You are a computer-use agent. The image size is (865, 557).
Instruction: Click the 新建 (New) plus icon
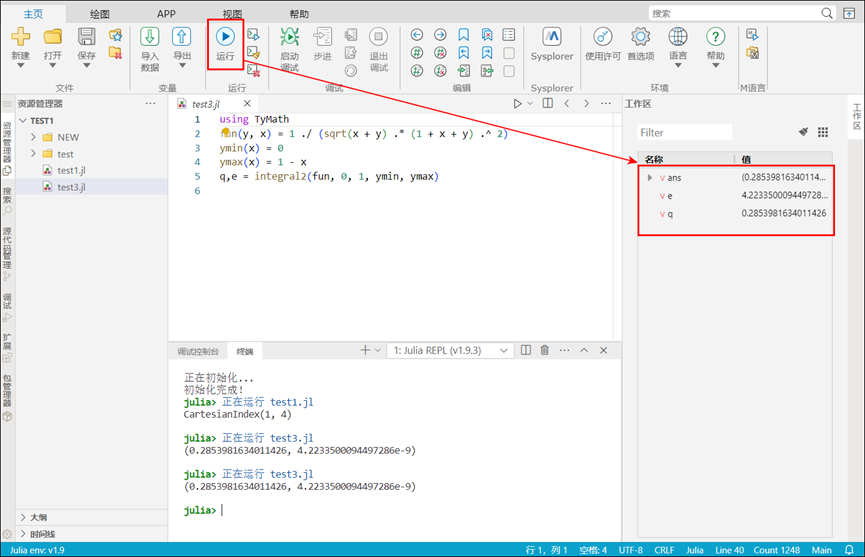click(20, 36)
